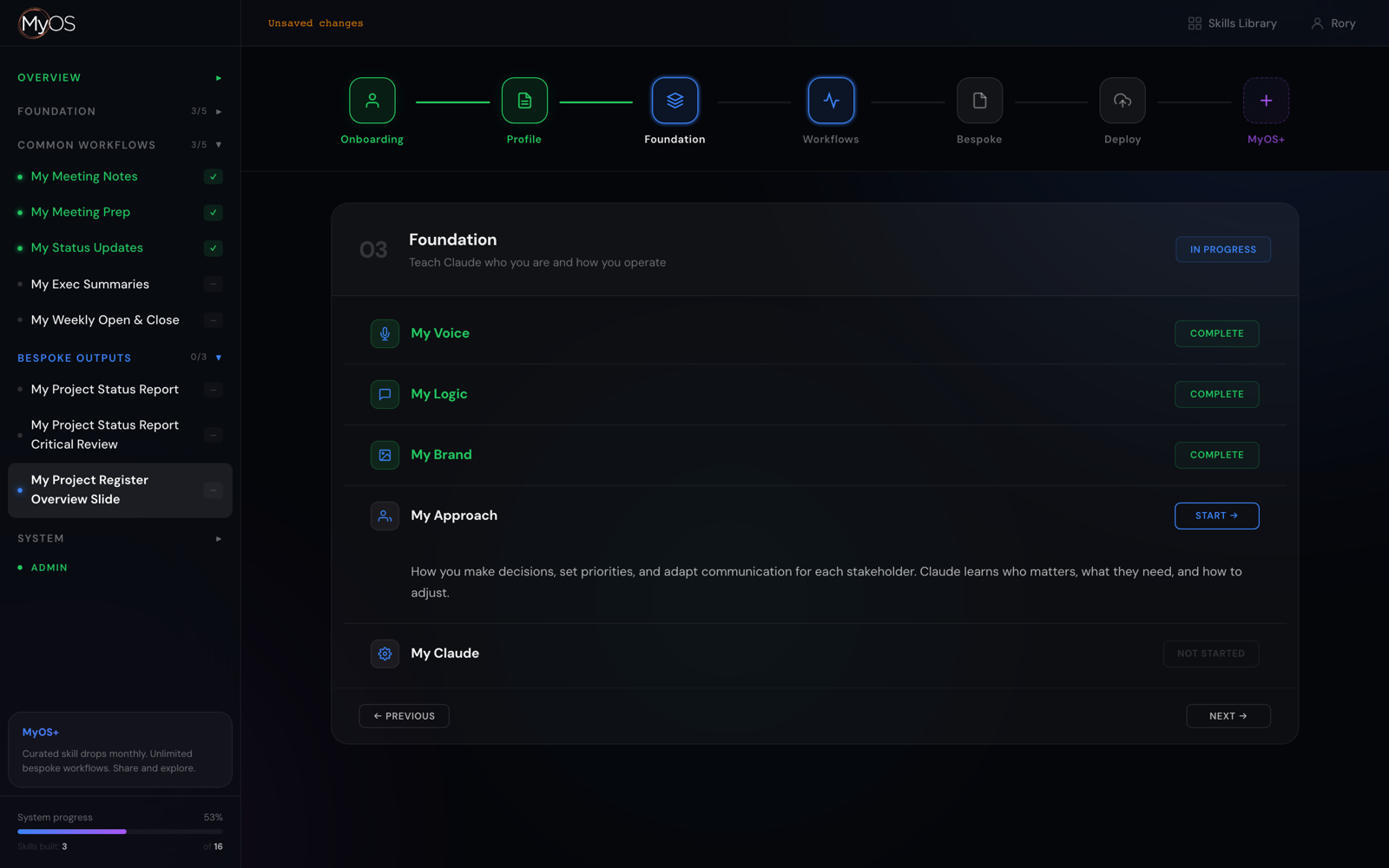Select My Project Register Overview Slide item
Viewport: 1389px width, 868px height.
[x=120, y=490]
